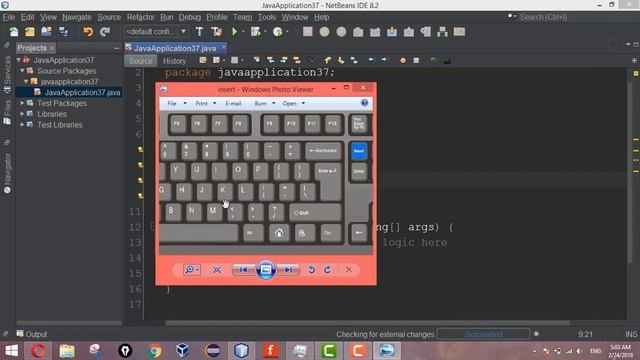Viewport: 640px width, 360px height.
Task: Open the File menu in NetBeans
Action: (x=9, y=17)
